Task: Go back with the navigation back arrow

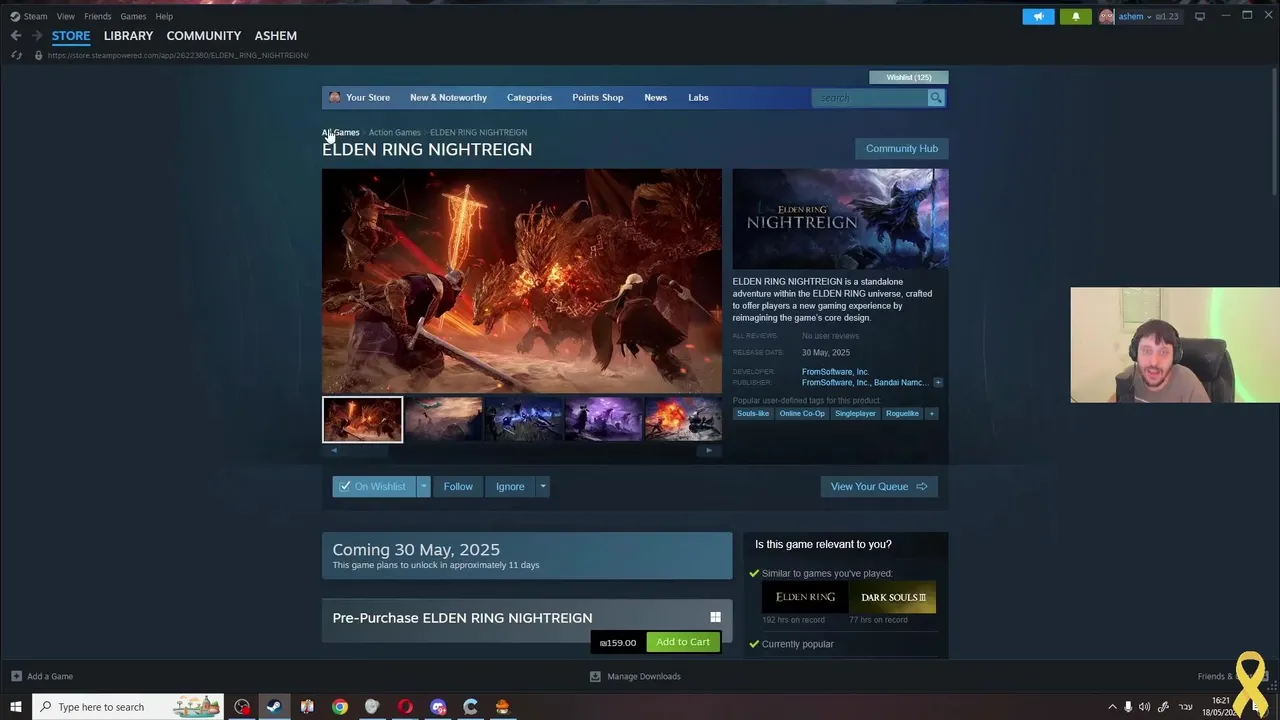Action: point(16,35)
